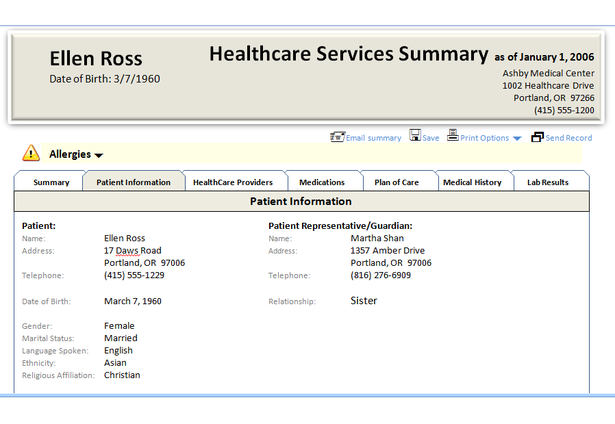Viewport: 615px width, 424px height.
Task: Click the Language Spoken value English
Action: [118, 351]
